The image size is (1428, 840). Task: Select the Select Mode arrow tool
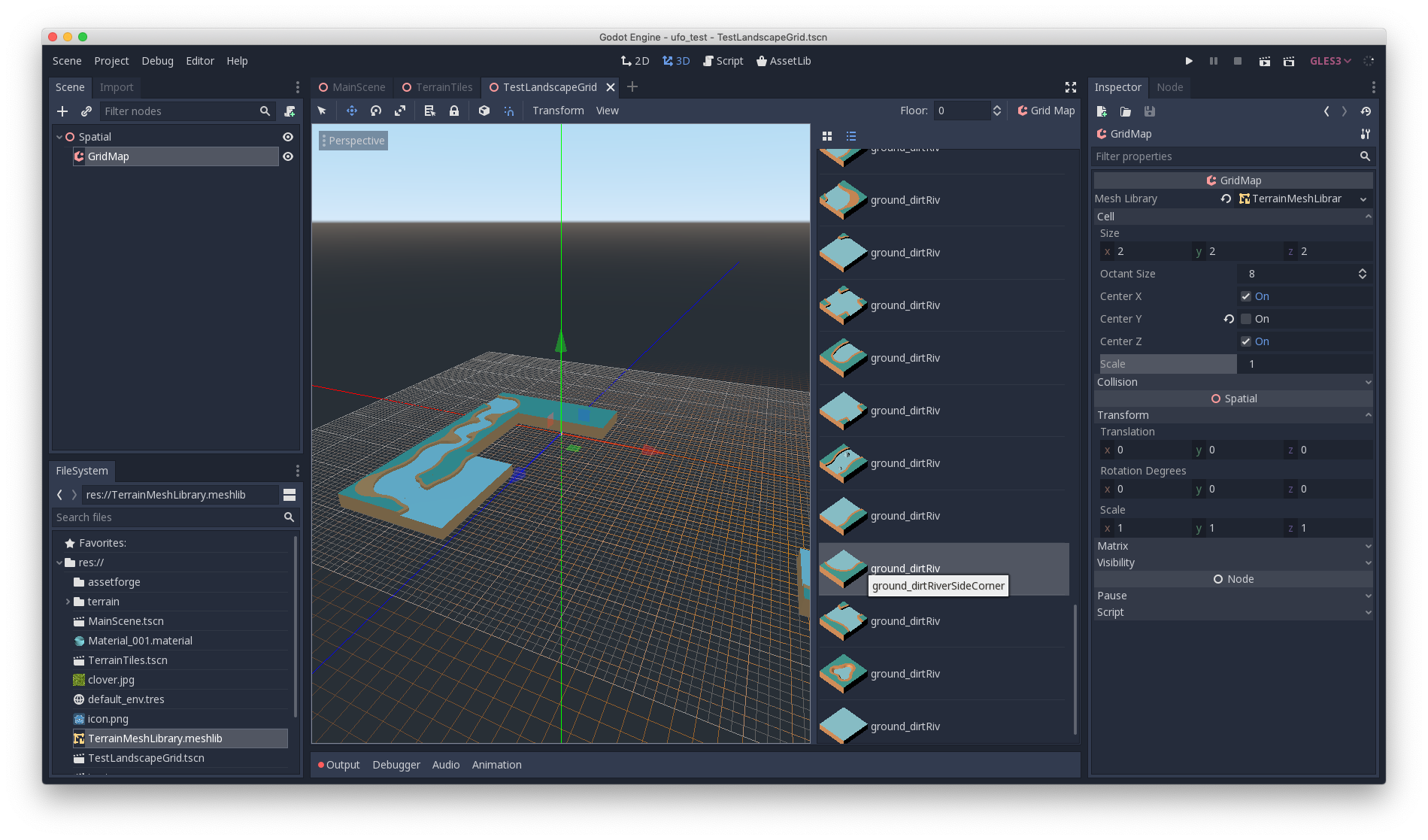[322, 111]
